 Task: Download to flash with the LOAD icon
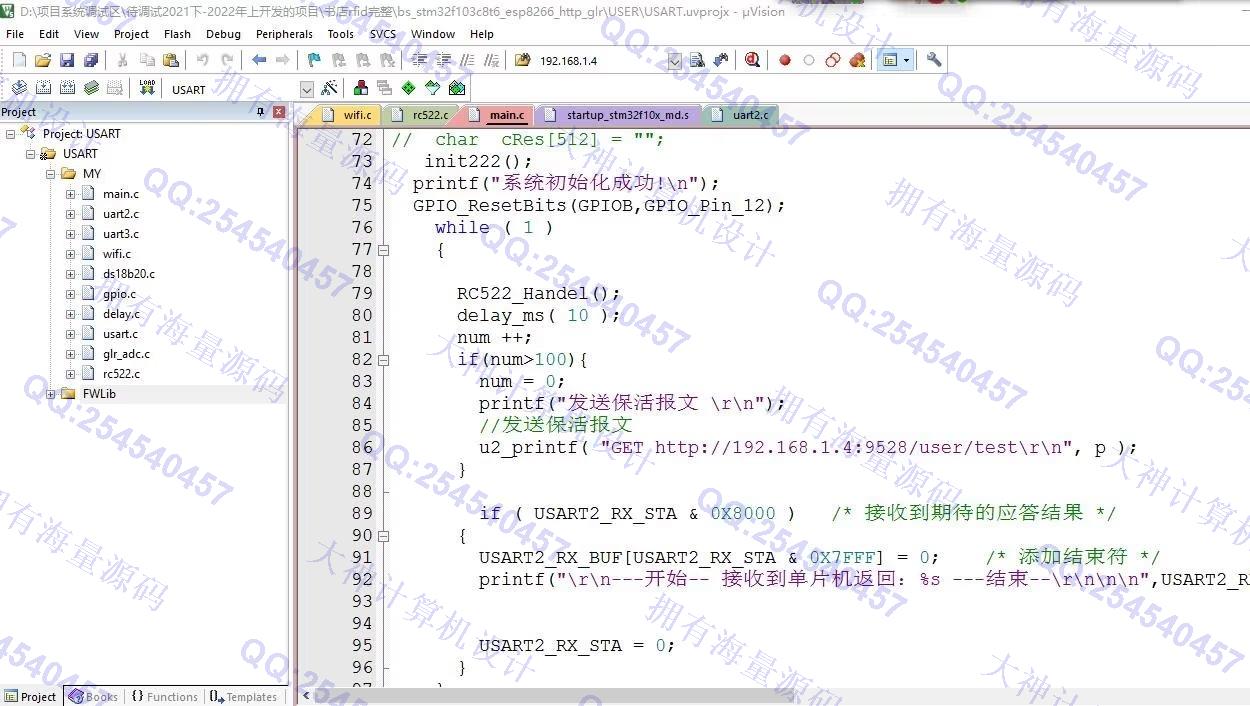coord(147,88)
